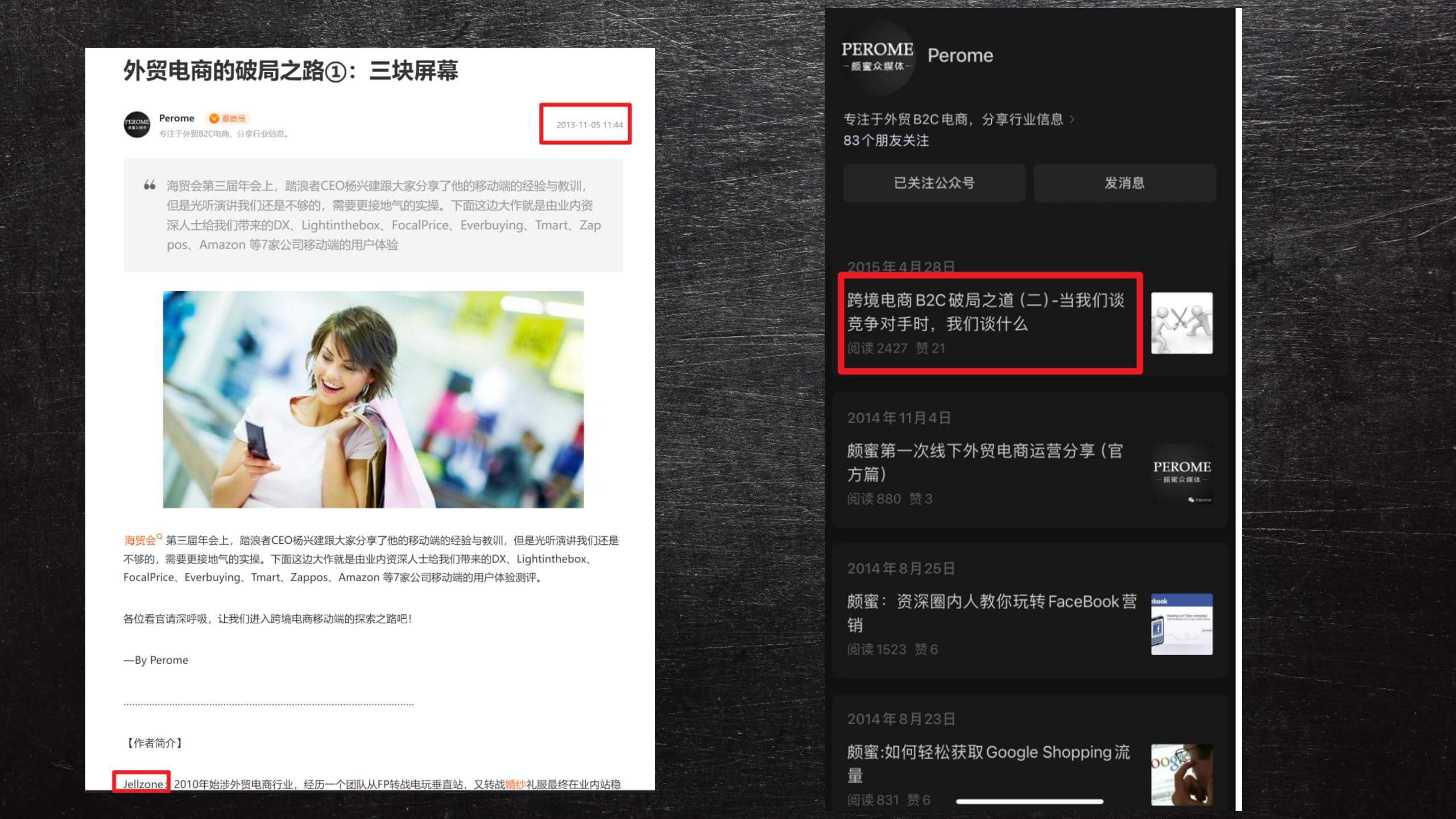The image size is (1456, 819).
Task: Click the Perome account name on profile
Action: [960, 56]
